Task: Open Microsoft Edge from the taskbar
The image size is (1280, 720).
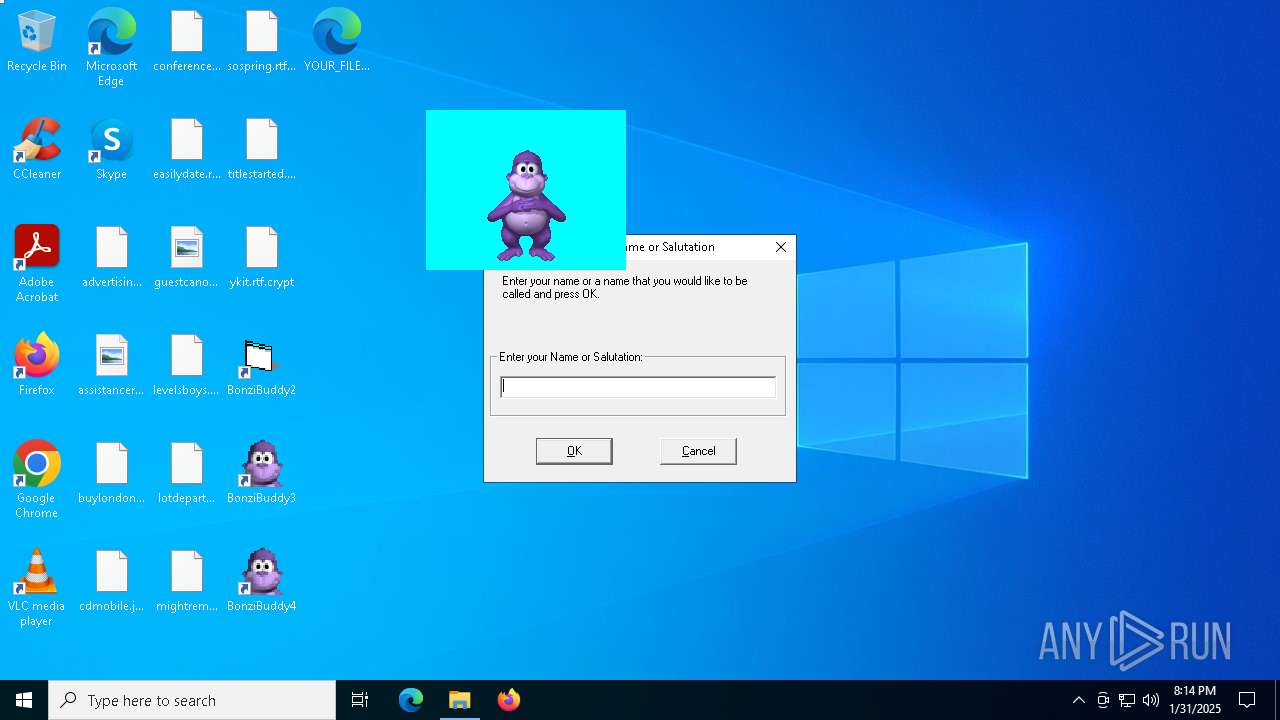Action: (x=411, y=700)
